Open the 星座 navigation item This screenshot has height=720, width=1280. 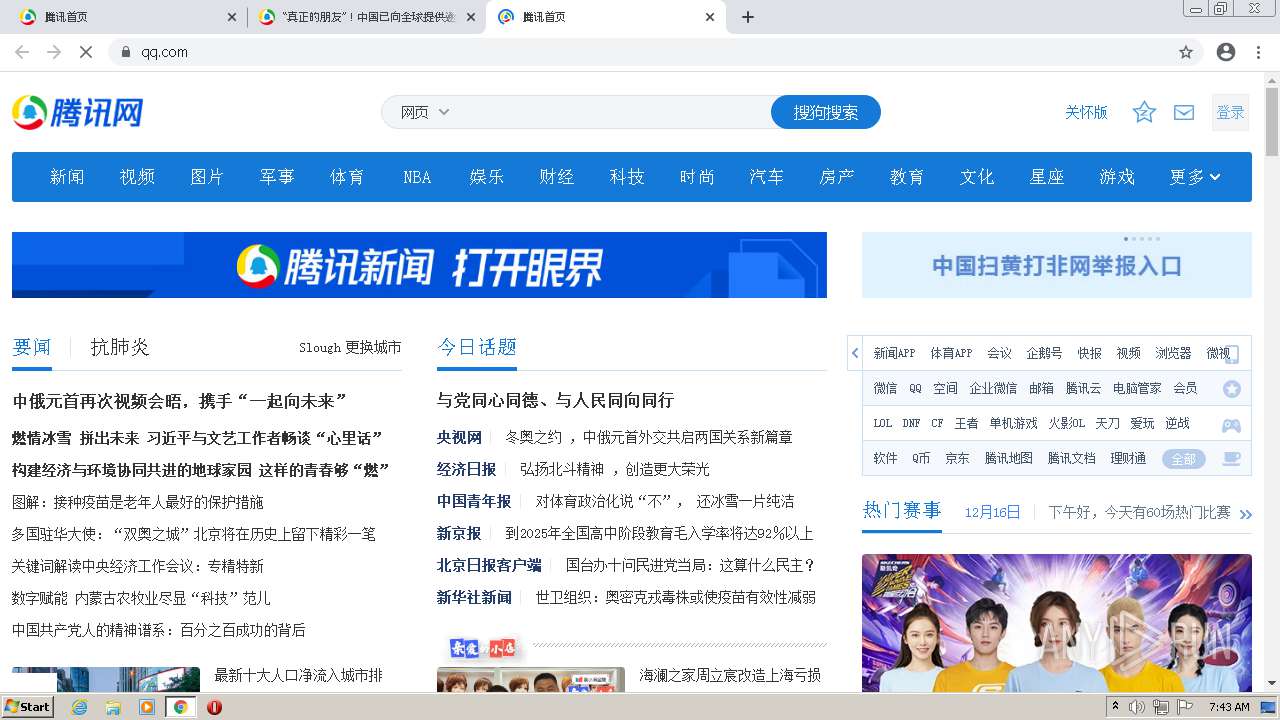(1047, 177)
